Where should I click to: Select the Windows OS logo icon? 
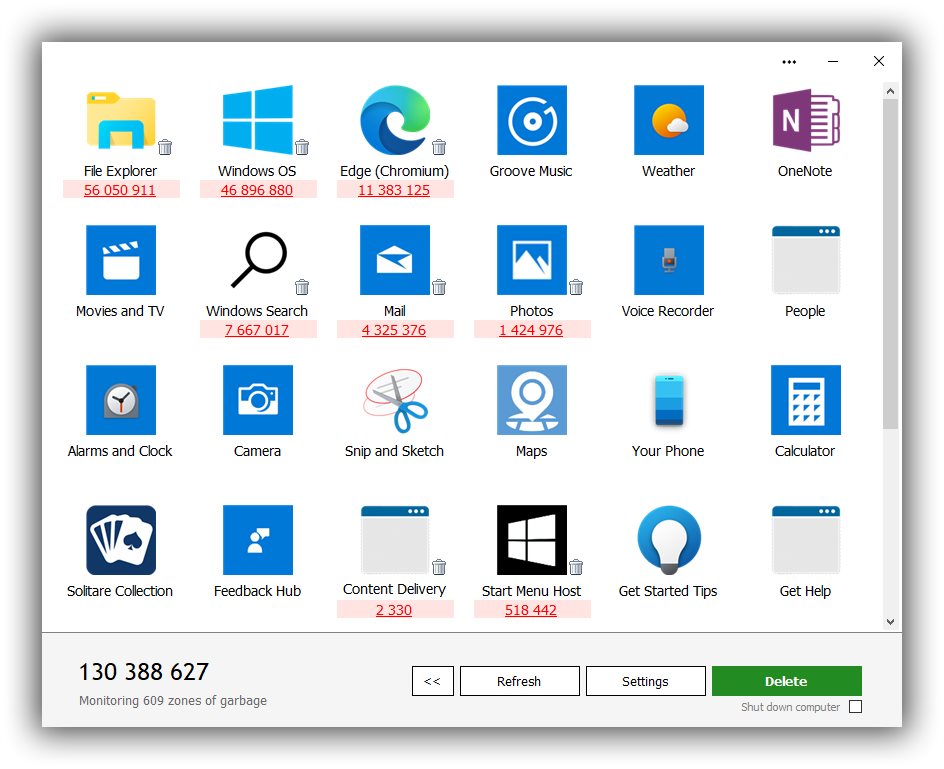click(258, 118)
